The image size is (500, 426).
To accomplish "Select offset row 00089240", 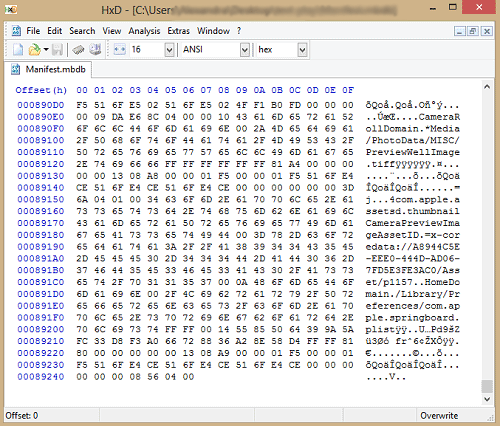I will (41, 377).
